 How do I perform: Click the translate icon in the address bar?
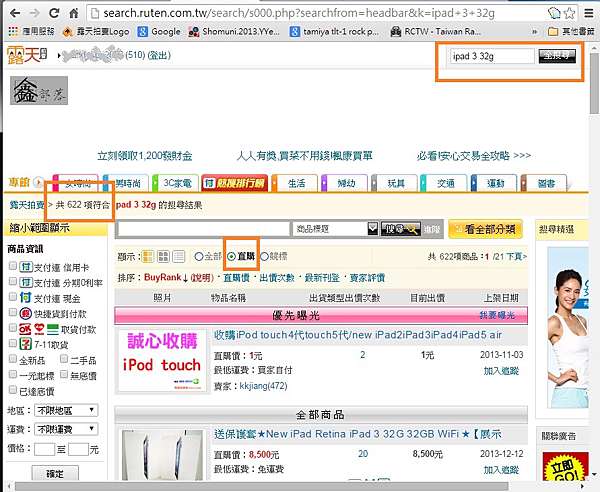point(554,13)
